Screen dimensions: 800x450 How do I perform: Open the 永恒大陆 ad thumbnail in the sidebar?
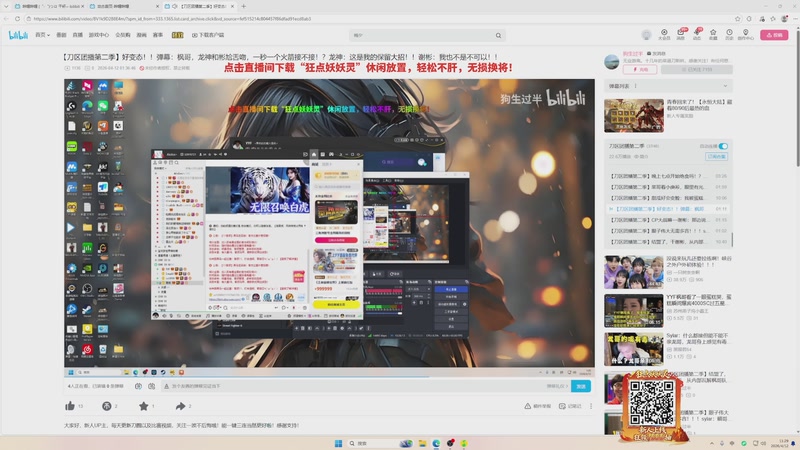pyautogui.click(x=634, y=116)
